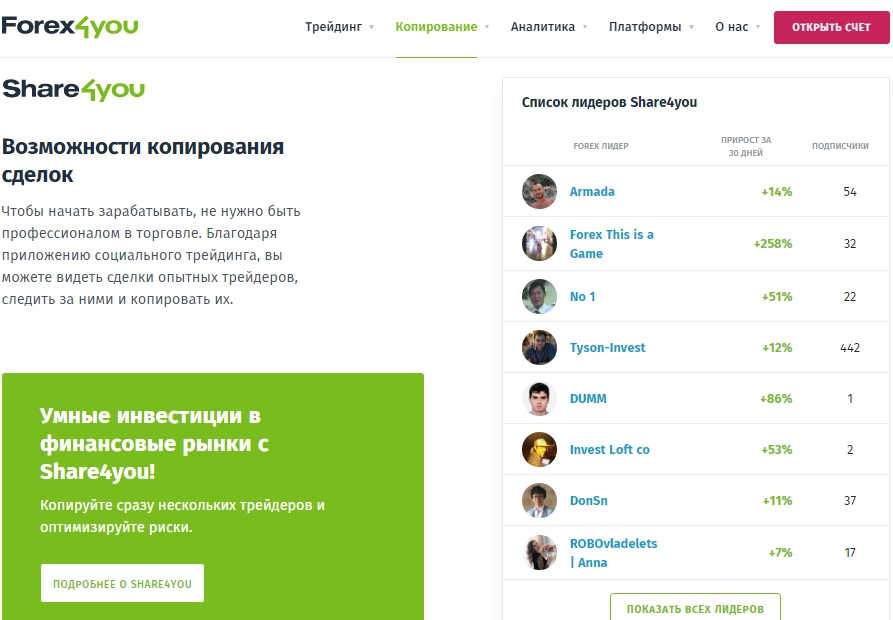This screenshot has width=893, height=620.
Task: Open the Платформы dropdown menu
Action: pos(651,27)
